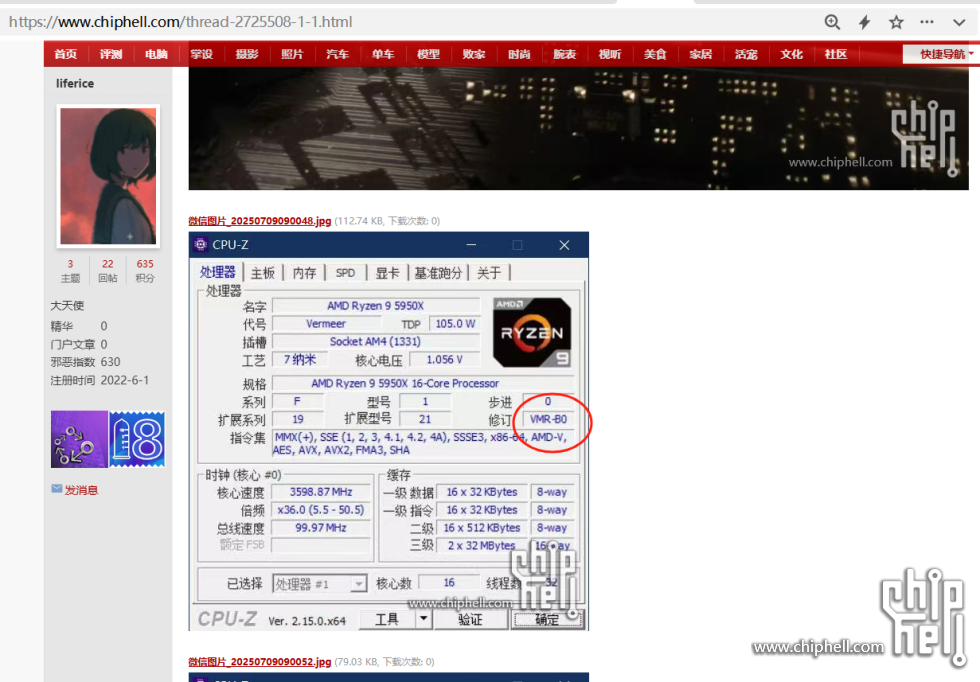Click the liferice avatar picture
This screenshot has width=980, height=682.
108,176
